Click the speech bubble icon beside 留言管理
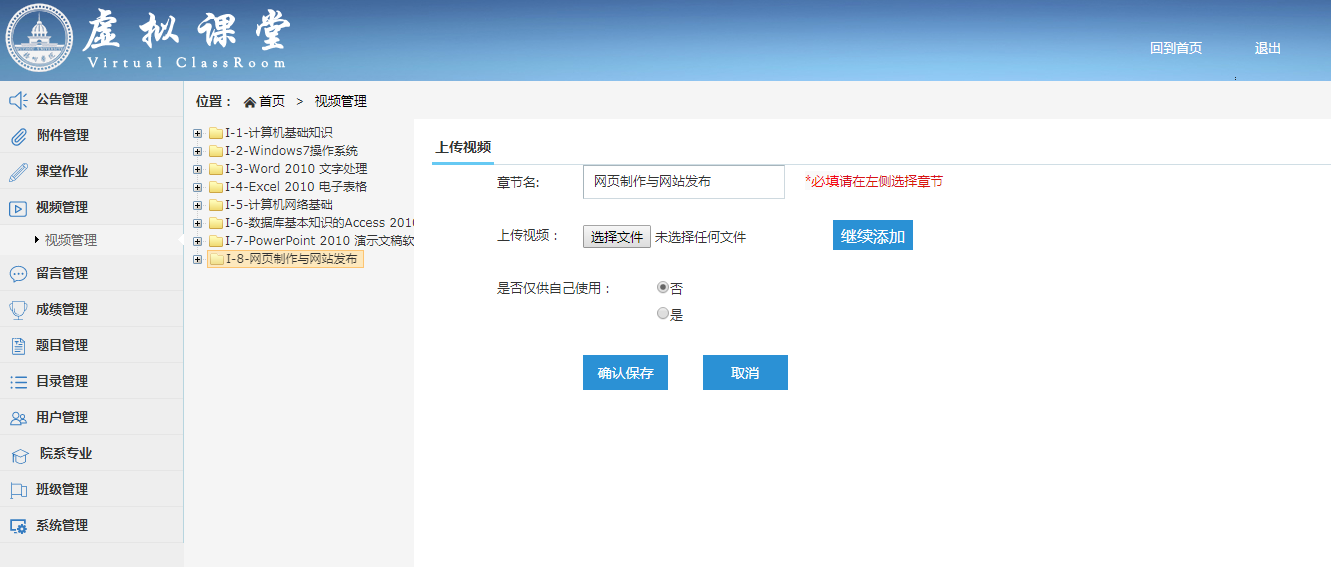 [18, 274]
